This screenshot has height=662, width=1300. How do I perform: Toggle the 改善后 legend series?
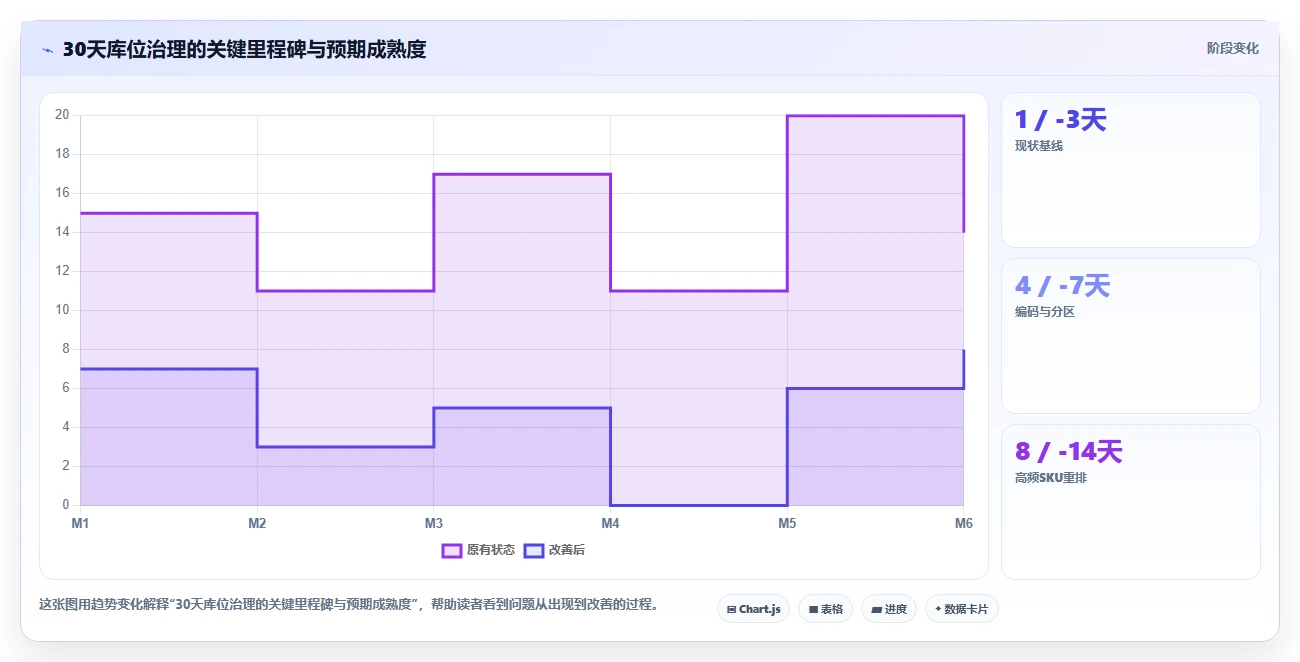(555, 550)
